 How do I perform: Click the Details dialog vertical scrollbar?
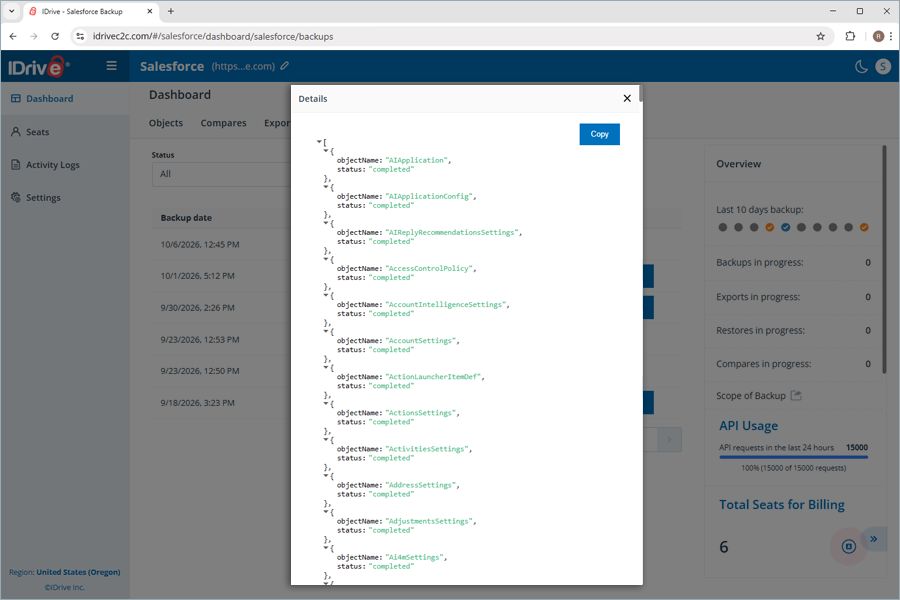[x=641, y=94]
